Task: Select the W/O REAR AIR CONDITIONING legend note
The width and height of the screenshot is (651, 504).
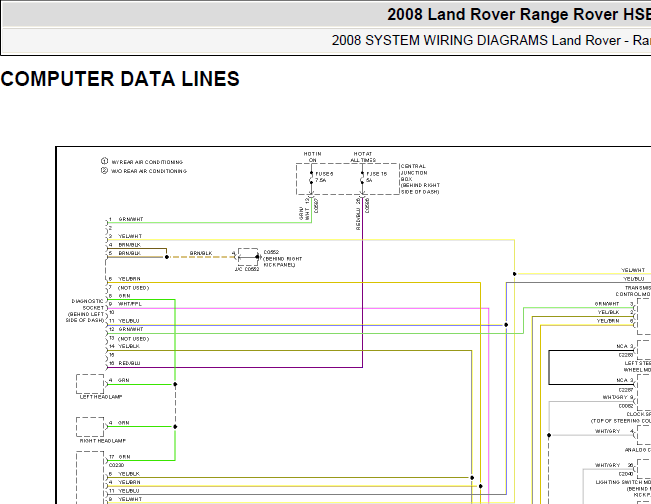Action: [x=149, y=171]
